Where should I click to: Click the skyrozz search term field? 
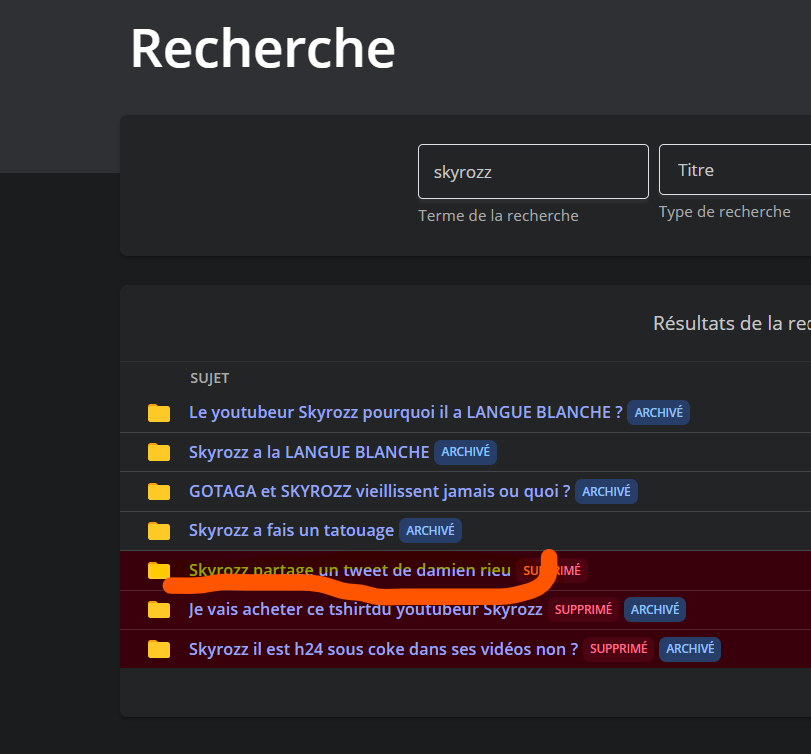tap(533, 172)
